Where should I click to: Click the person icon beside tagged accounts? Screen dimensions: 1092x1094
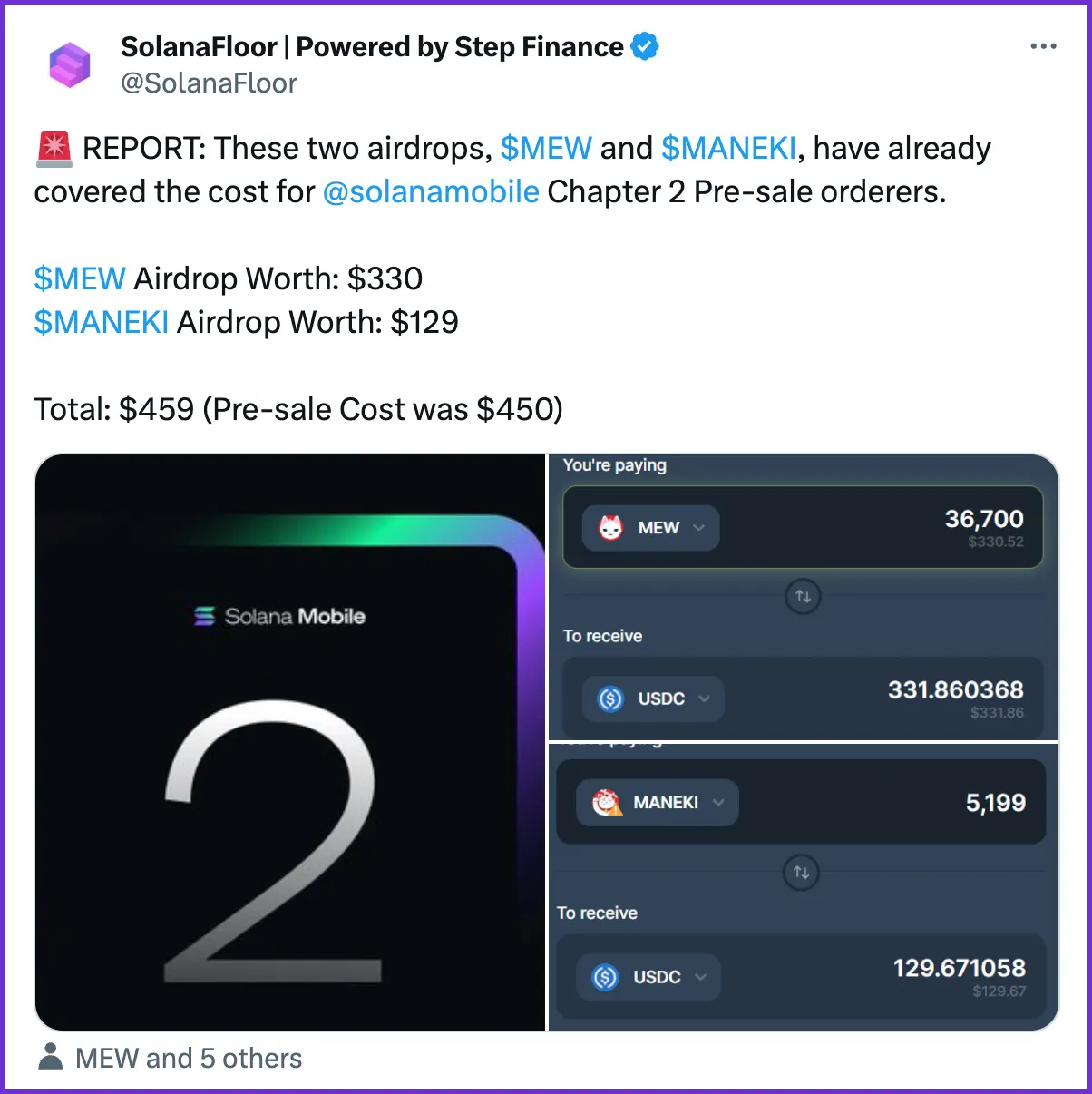(51, 1057)
